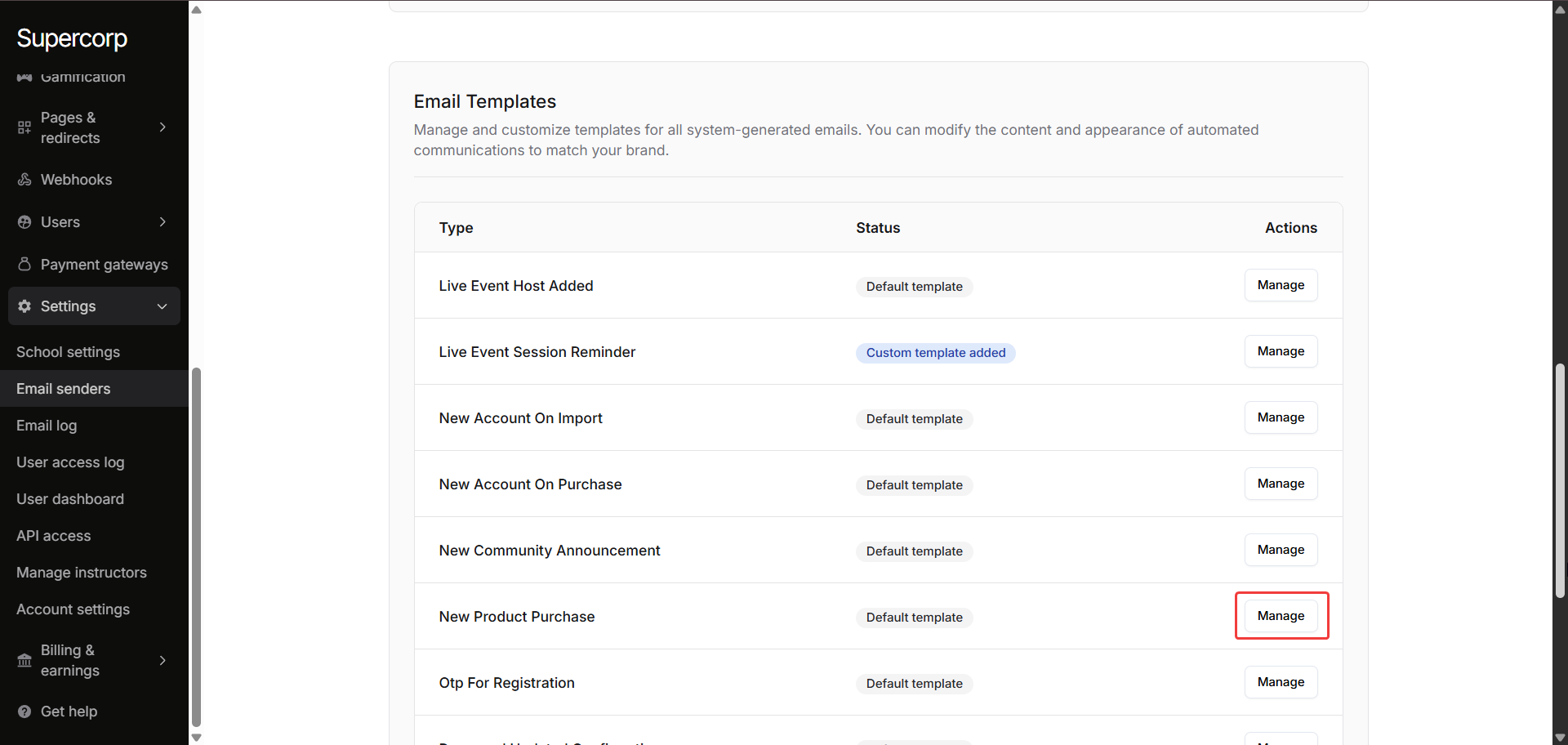Screen dimensions: 1568x745
Task: Expand the Pages & redirects submenu chevron
Action: (163, 127)
